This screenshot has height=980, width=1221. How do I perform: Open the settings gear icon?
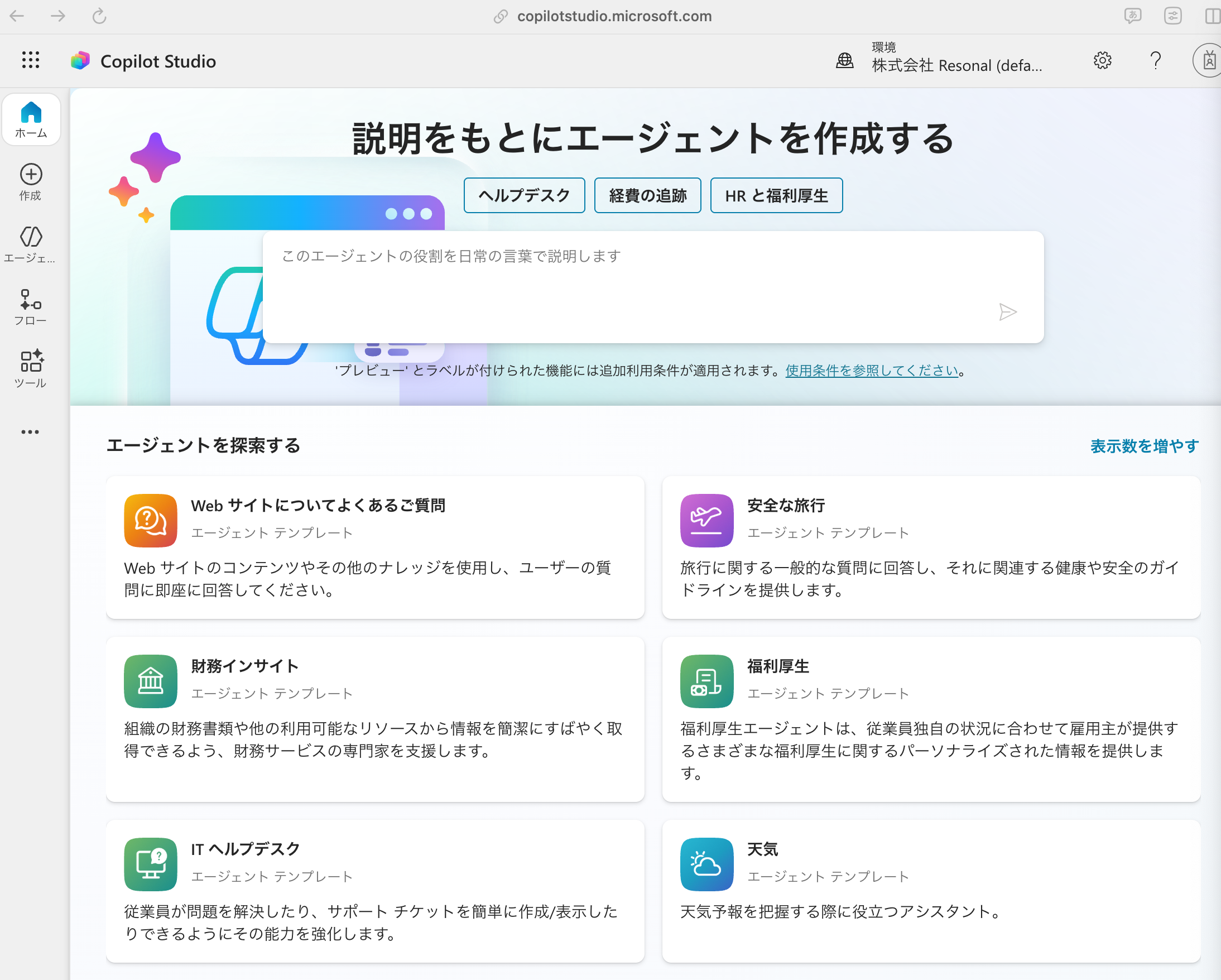[x=1102, y=60]
